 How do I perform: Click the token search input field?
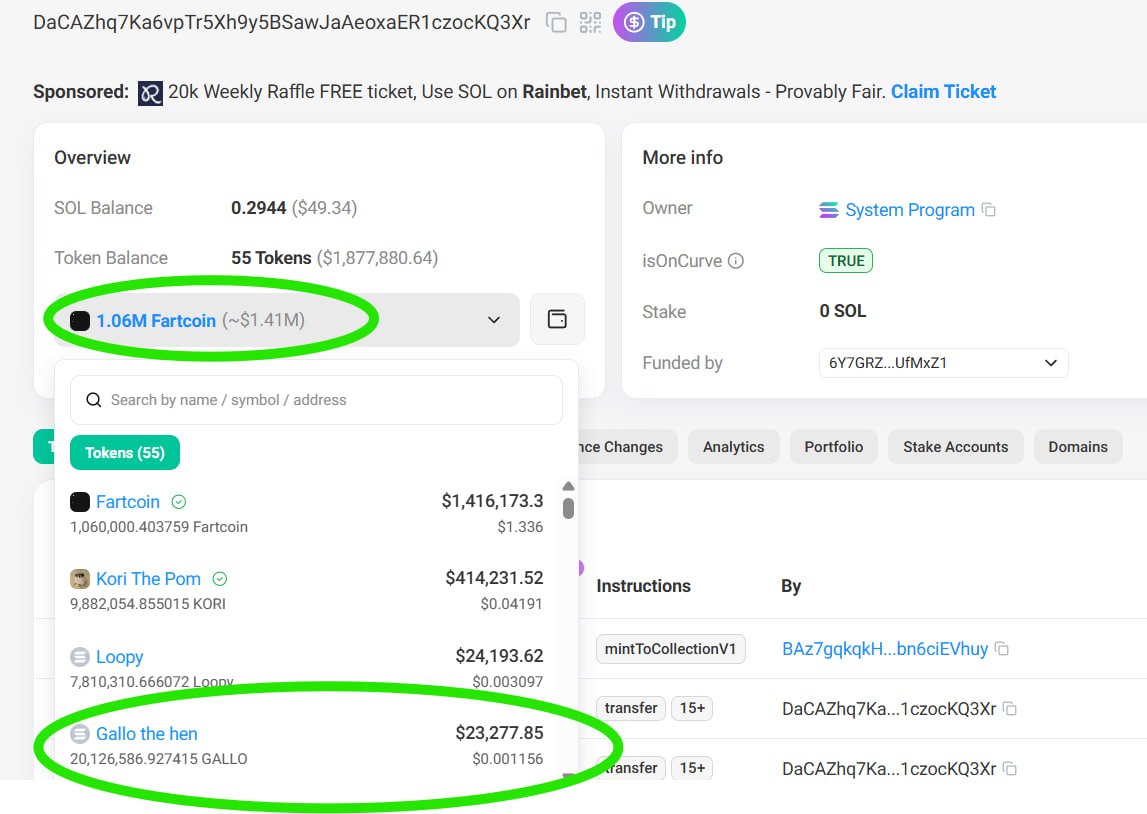pyautogui.click(x=316, y=400)
